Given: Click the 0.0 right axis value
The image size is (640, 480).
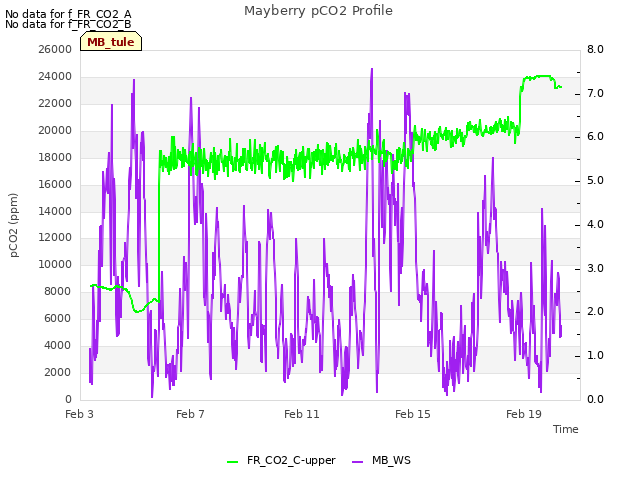Looking at the screenshot, I should [x=595, y=399].
